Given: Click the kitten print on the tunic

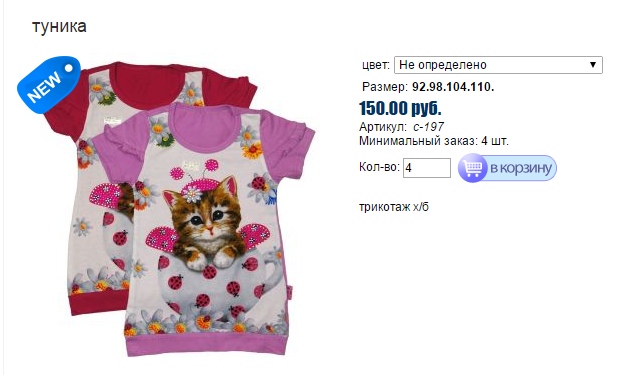Looking at the screenshot, I should 202,224.
